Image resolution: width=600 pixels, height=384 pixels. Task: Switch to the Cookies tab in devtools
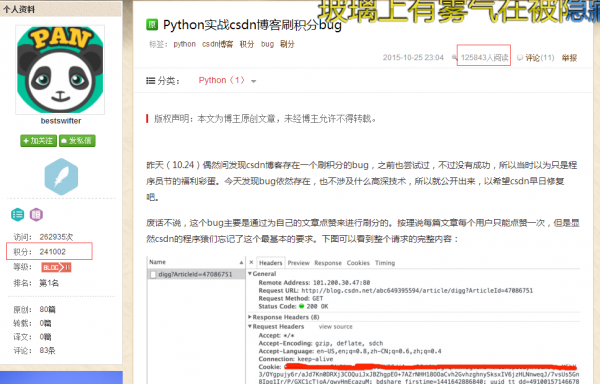(x=358, y=263)
